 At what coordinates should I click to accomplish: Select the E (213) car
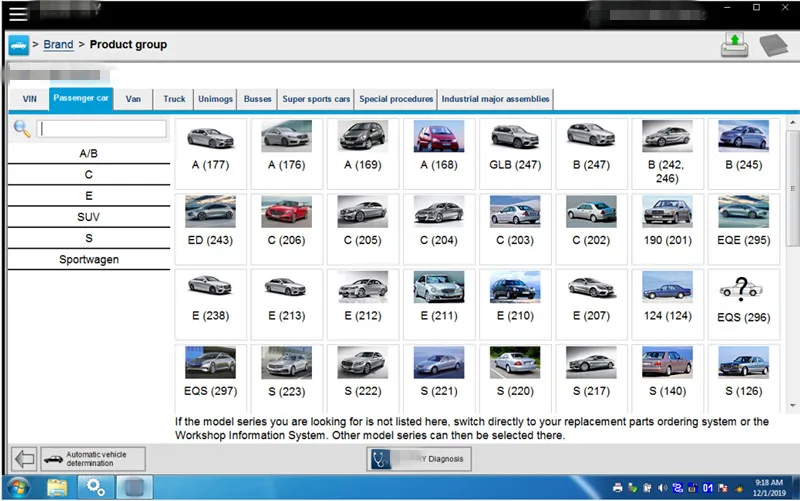point(287,305)
